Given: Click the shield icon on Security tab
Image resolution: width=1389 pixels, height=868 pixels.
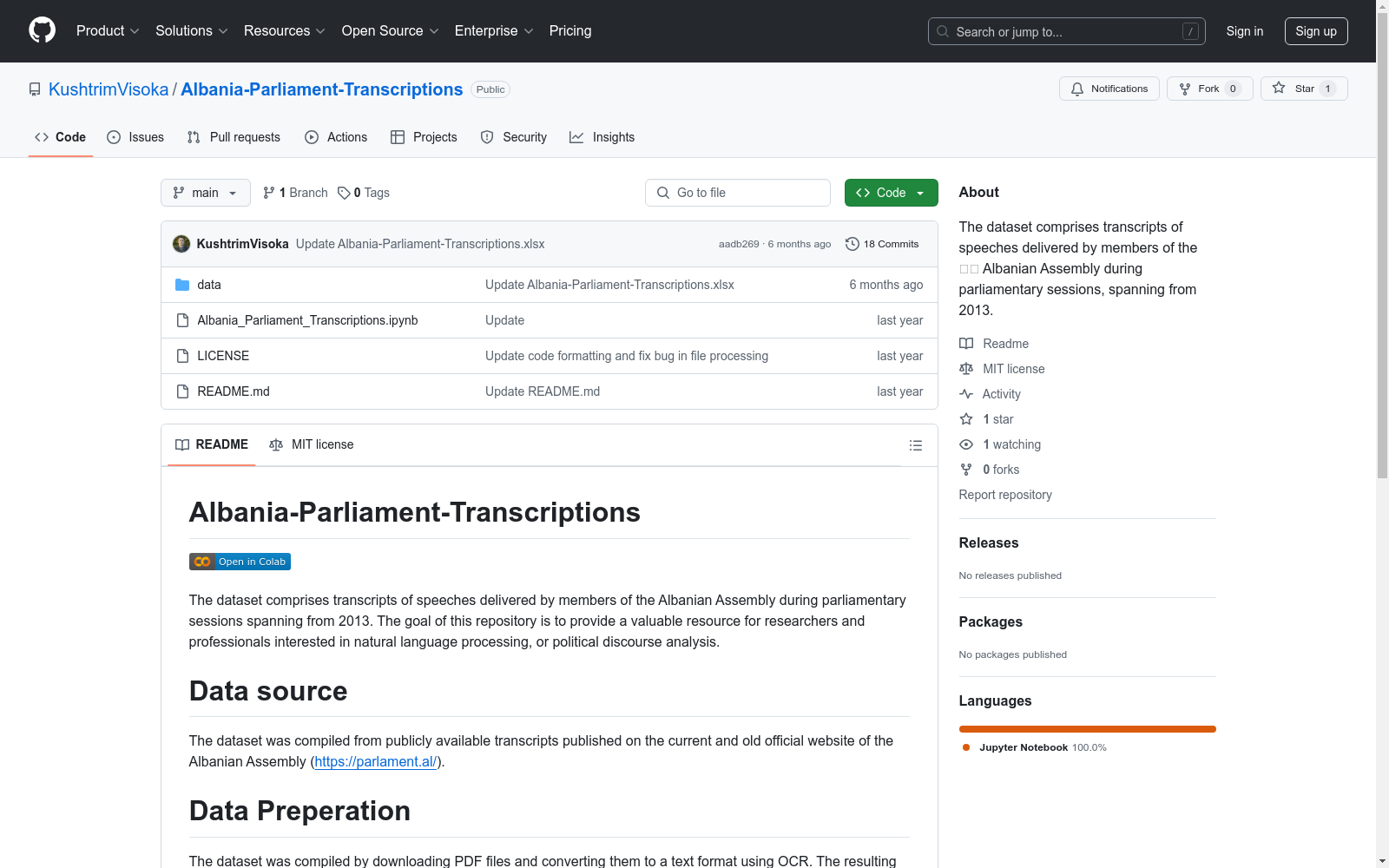Looking at the screenshot, I should pos(487,137).
